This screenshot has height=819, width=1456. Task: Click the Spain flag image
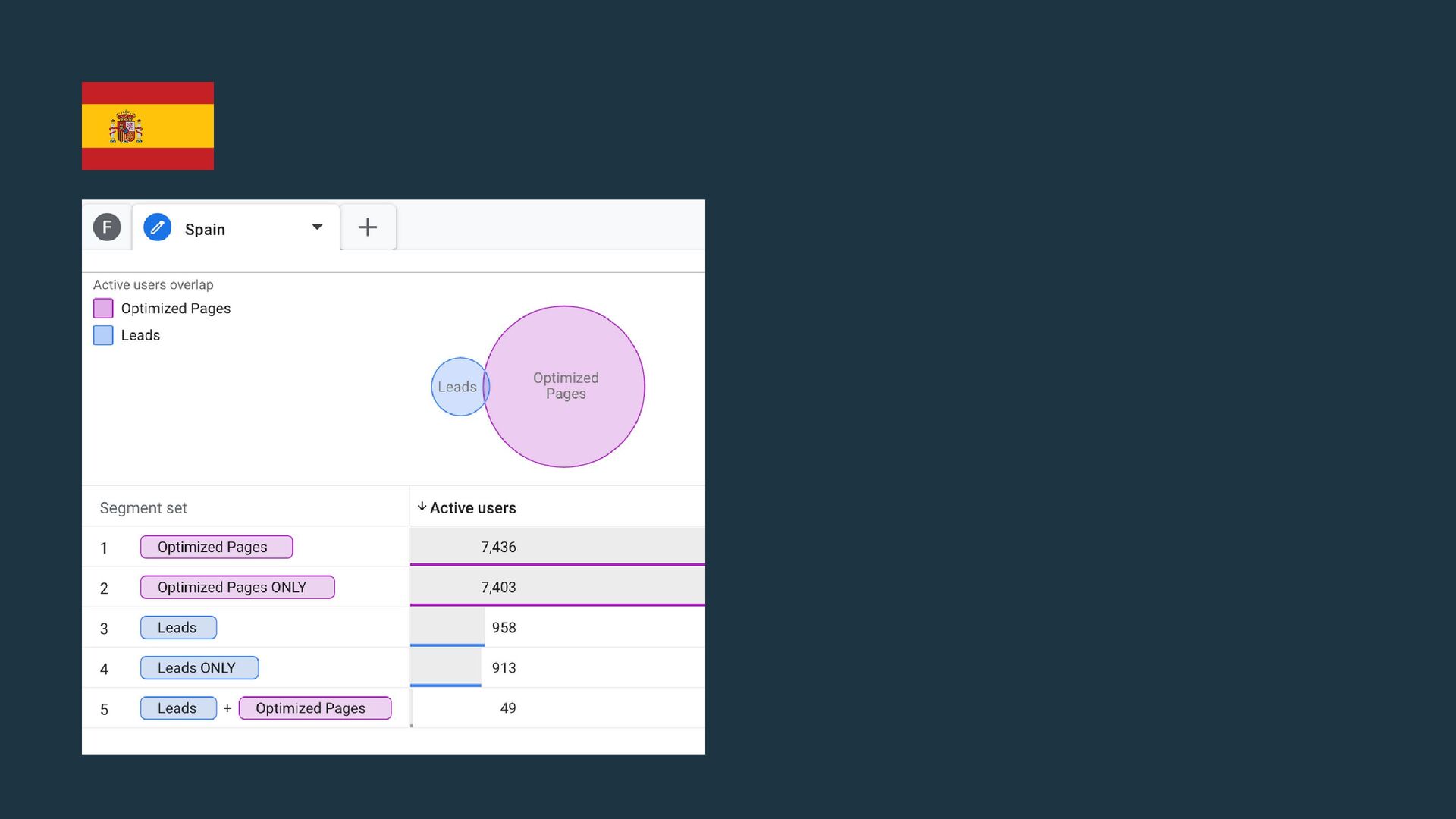point(148,126)
